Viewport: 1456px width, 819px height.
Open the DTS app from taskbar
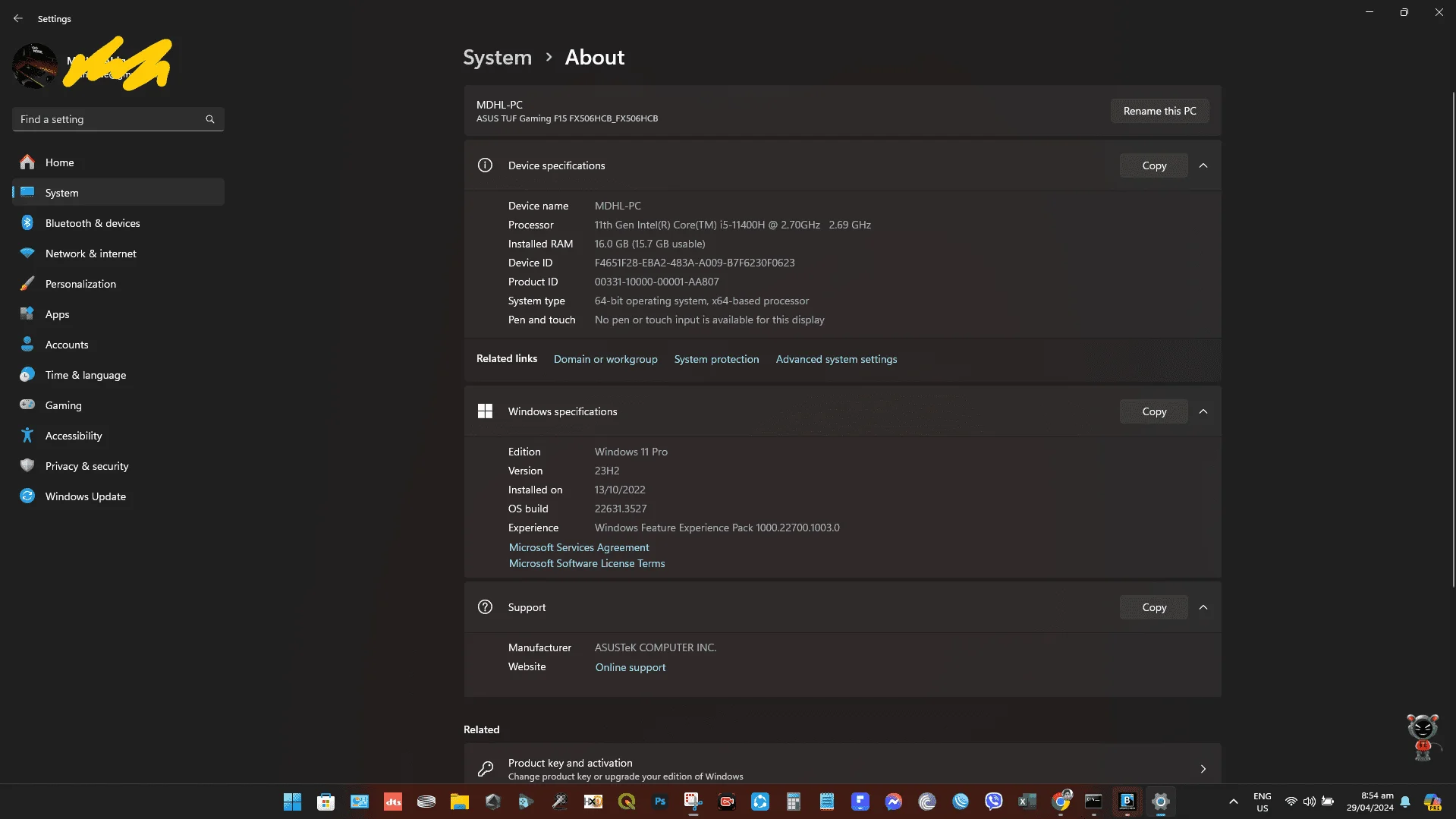tap(392, 802)
